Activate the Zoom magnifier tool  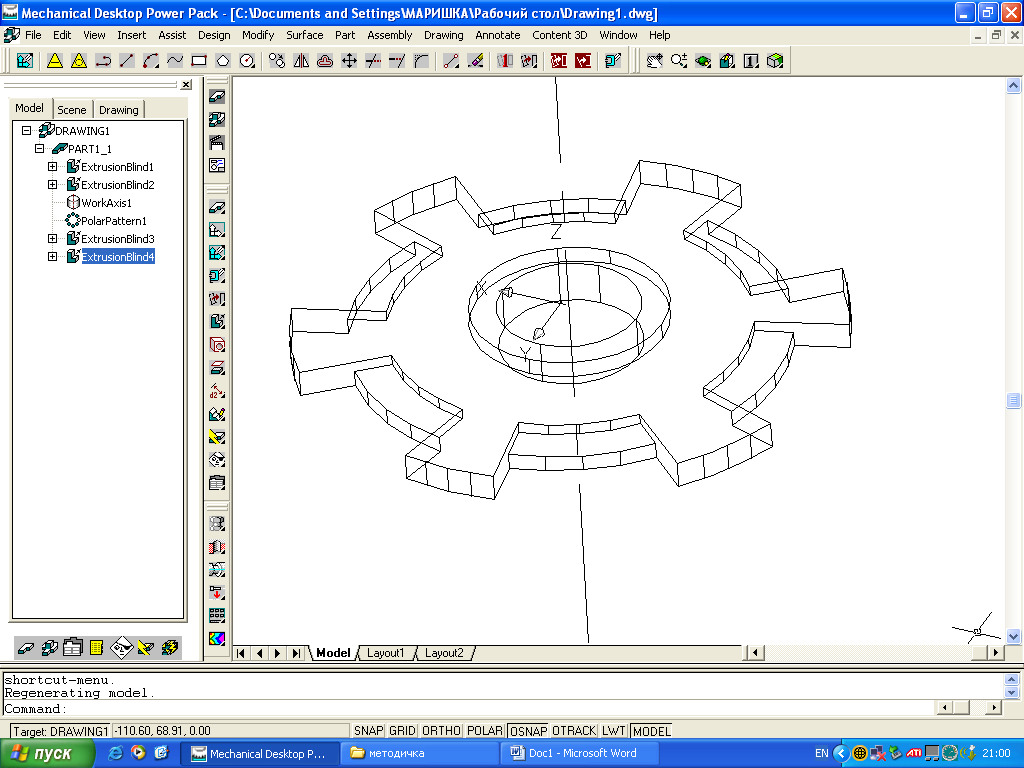click(679, 61)
